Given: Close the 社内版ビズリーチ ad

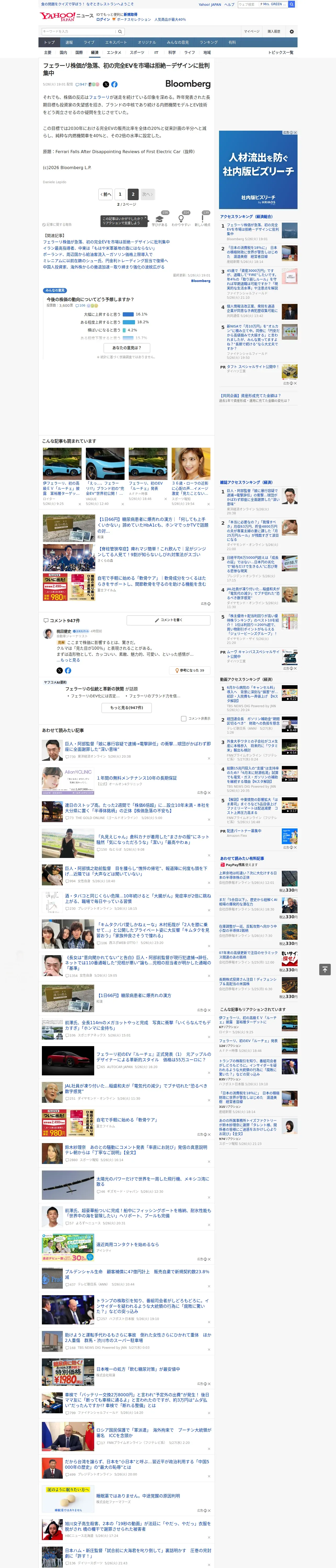Looking at the screenshot, I should [295, 133].
